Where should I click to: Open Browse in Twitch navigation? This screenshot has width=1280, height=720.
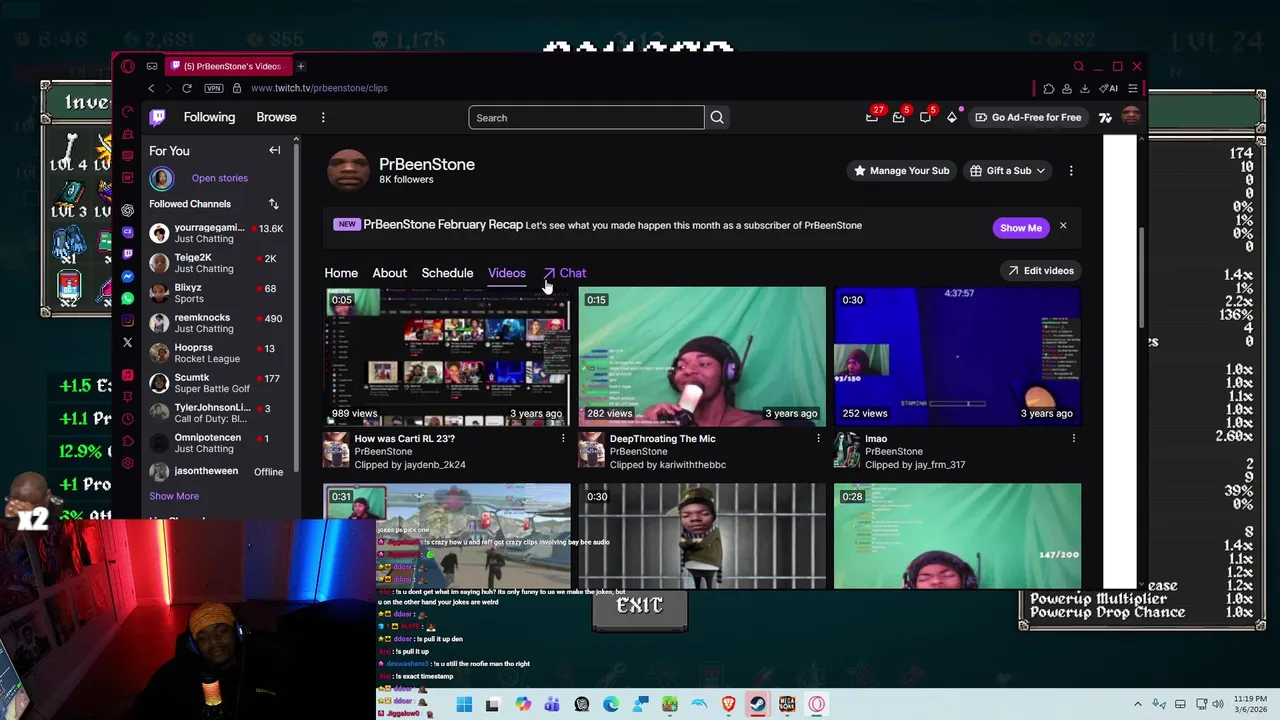pos(276,117)
